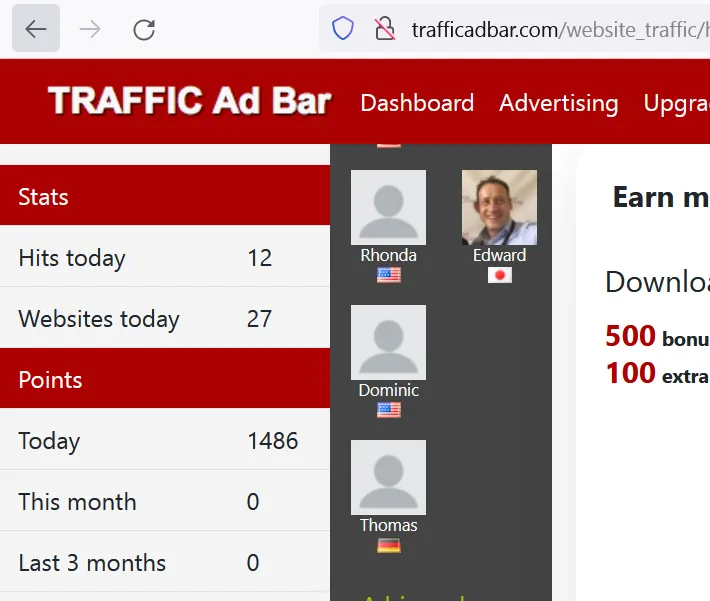Screen dimensions: 710x601
Task: Click the browser back arrow button
Action: point(36,29)
